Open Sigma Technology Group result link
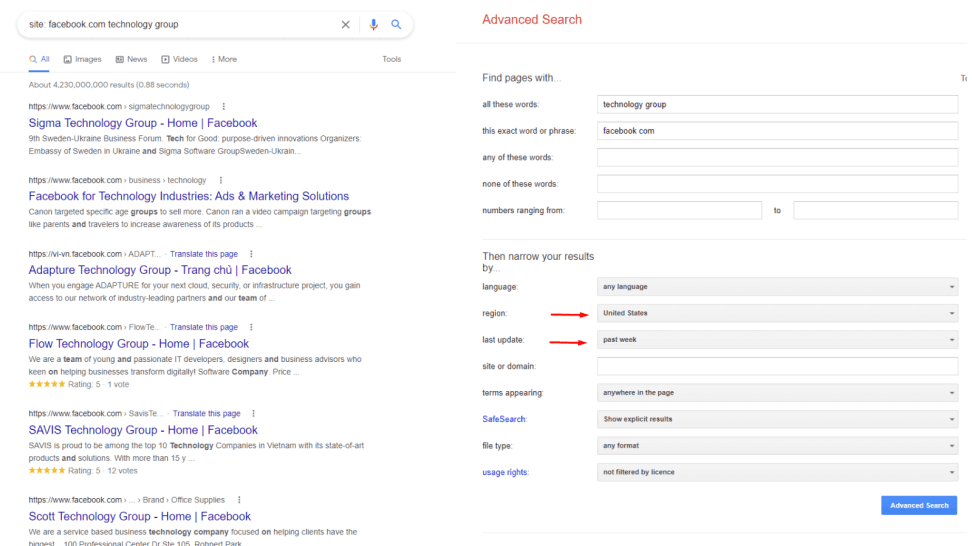972x546 pixels. (x=143, y=123)
